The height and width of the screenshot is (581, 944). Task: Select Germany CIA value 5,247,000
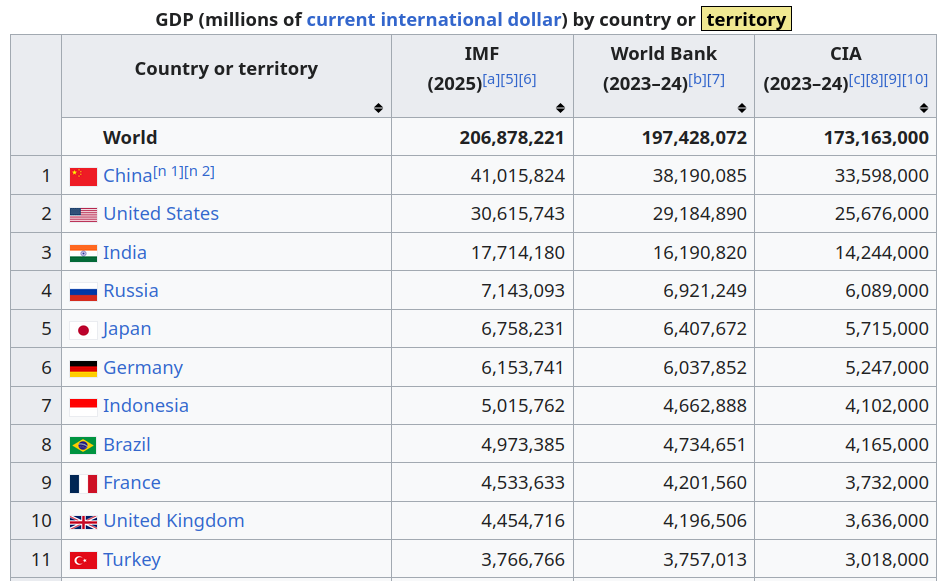coord(887,367)
